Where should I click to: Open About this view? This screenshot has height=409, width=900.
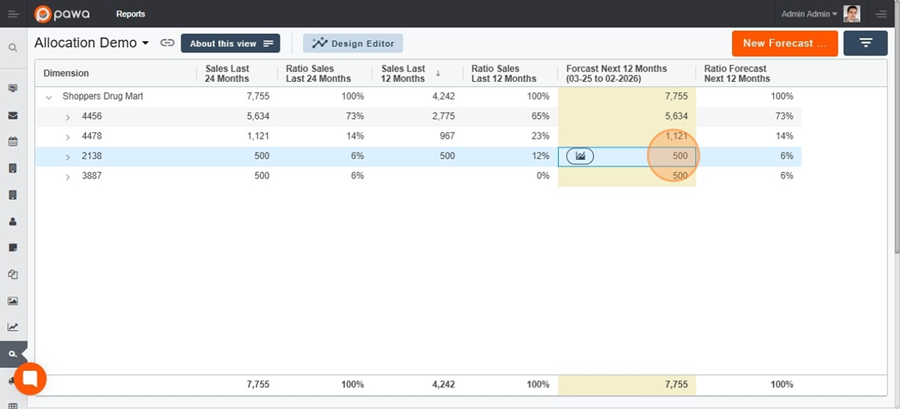click(x=230, y=44)
